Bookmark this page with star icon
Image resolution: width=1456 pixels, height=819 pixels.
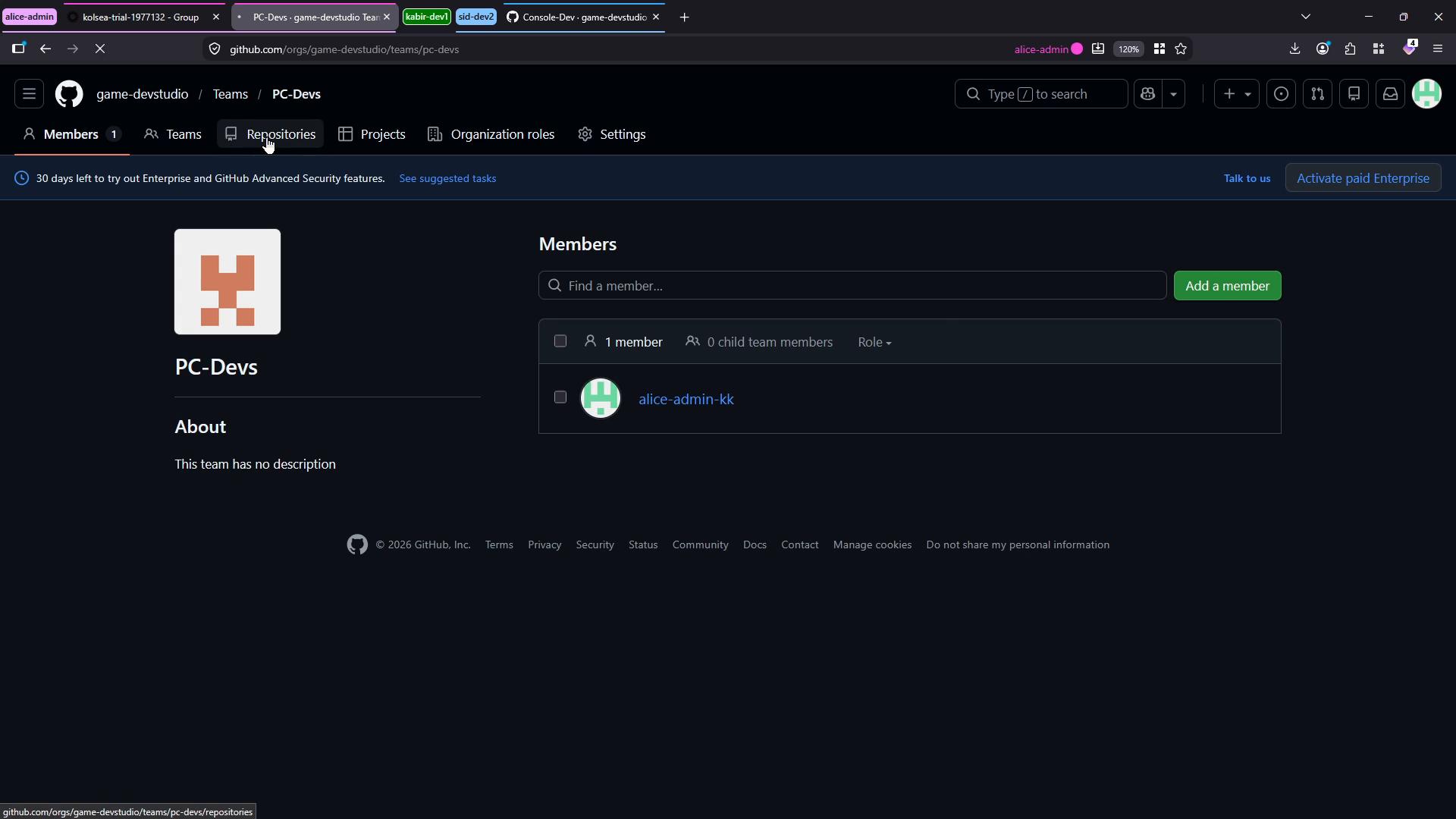[x=1181, y=49]
